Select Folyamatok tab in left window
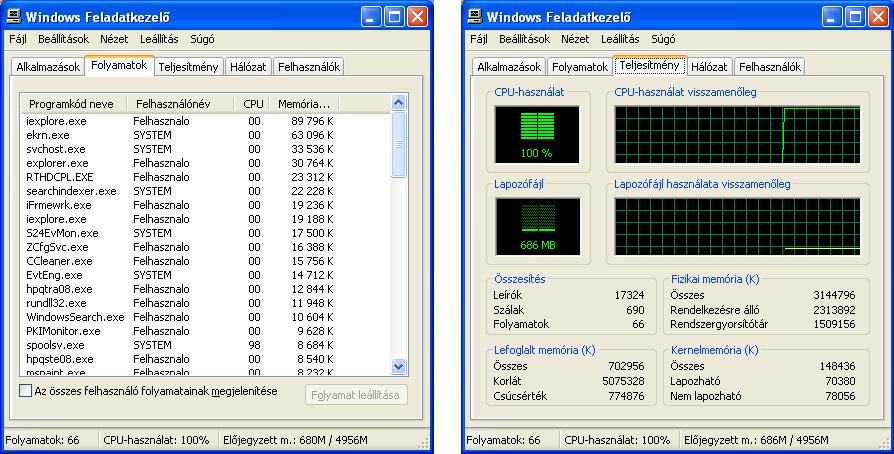894x454 pixels. [x=119, y=66]
